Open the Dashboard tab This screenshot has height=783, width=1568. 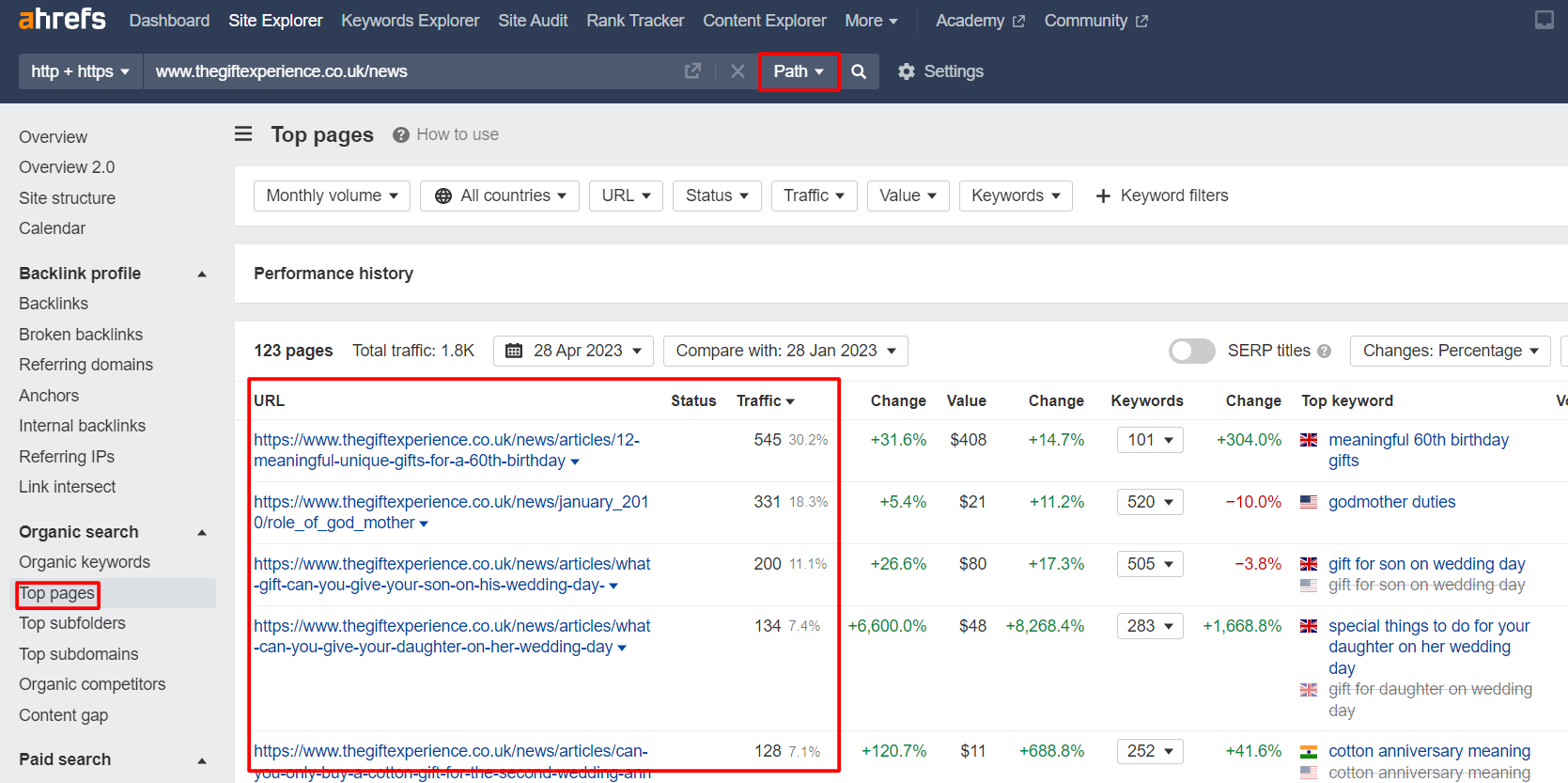pos(169,21)
